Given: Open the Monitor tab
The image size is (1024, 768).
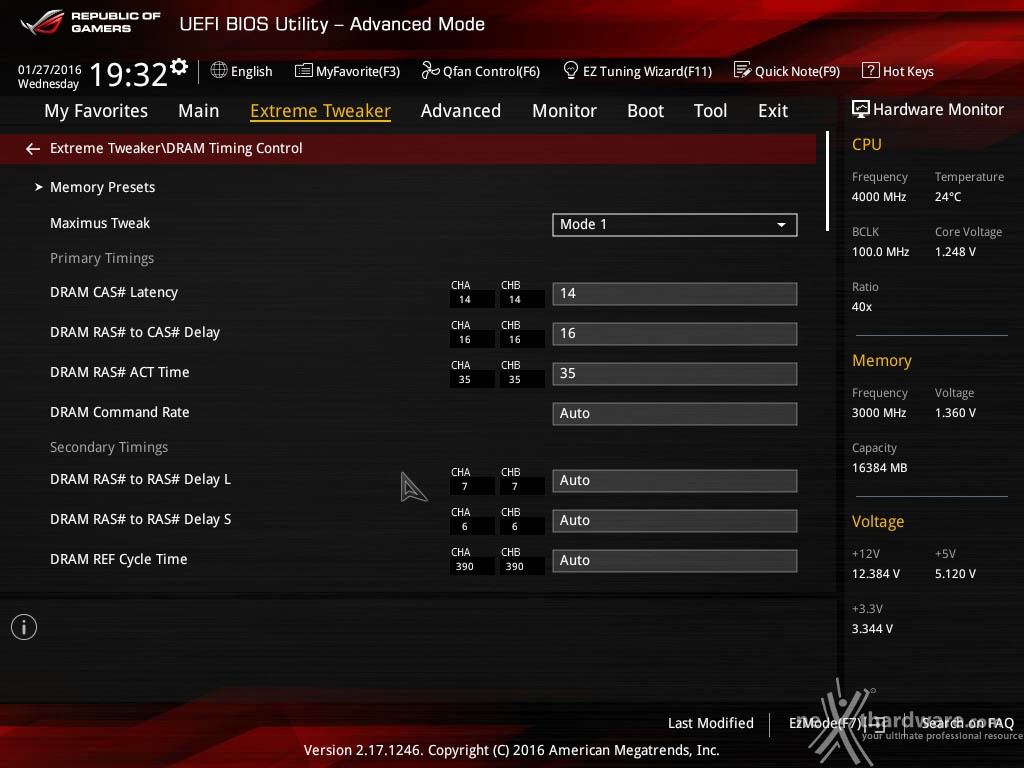Looking at the screenshot, I should (x=564, y=111).
